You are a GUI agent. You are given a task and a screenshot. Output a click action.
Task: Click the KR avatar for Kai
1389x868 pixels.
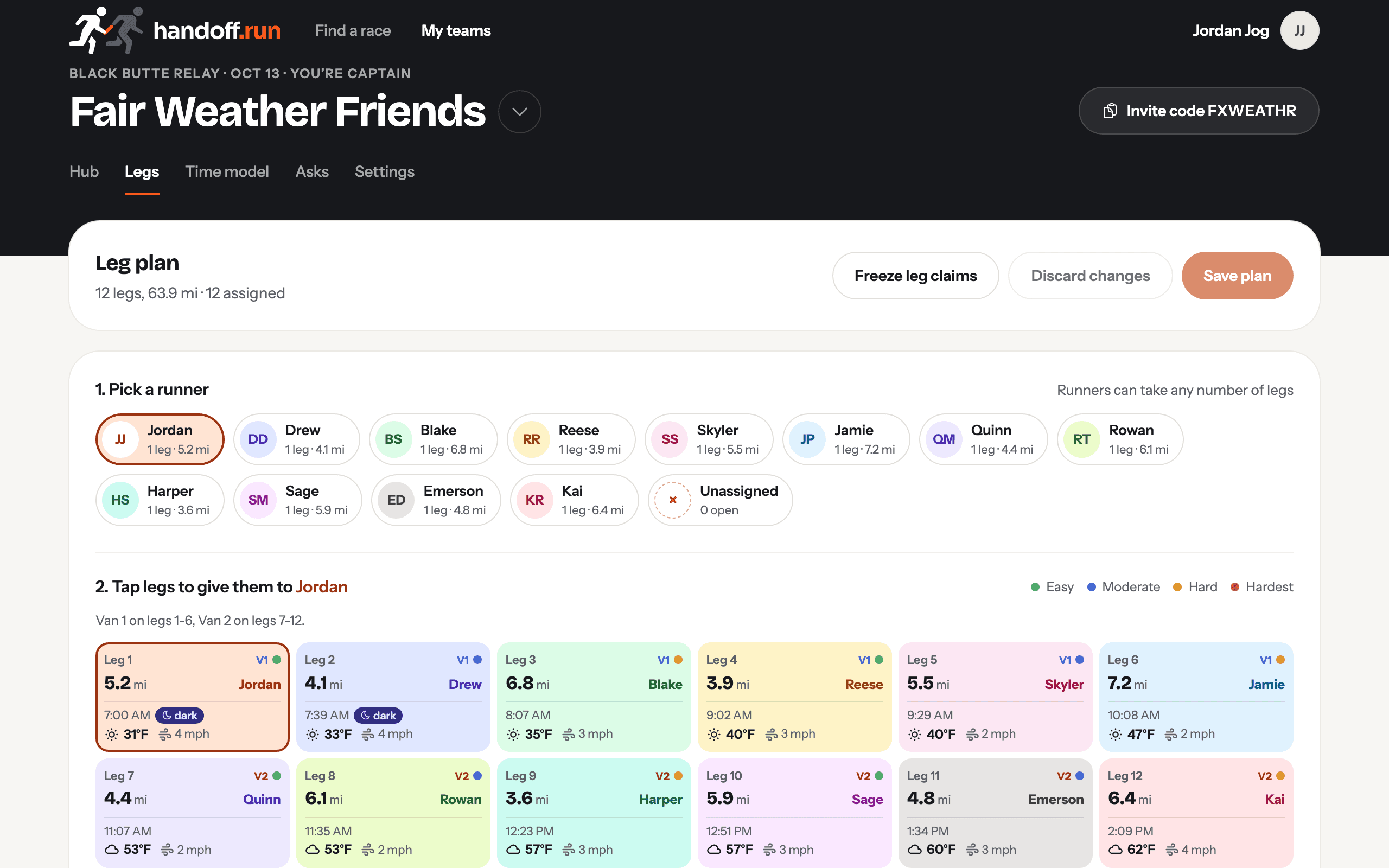tap(534, 500)
